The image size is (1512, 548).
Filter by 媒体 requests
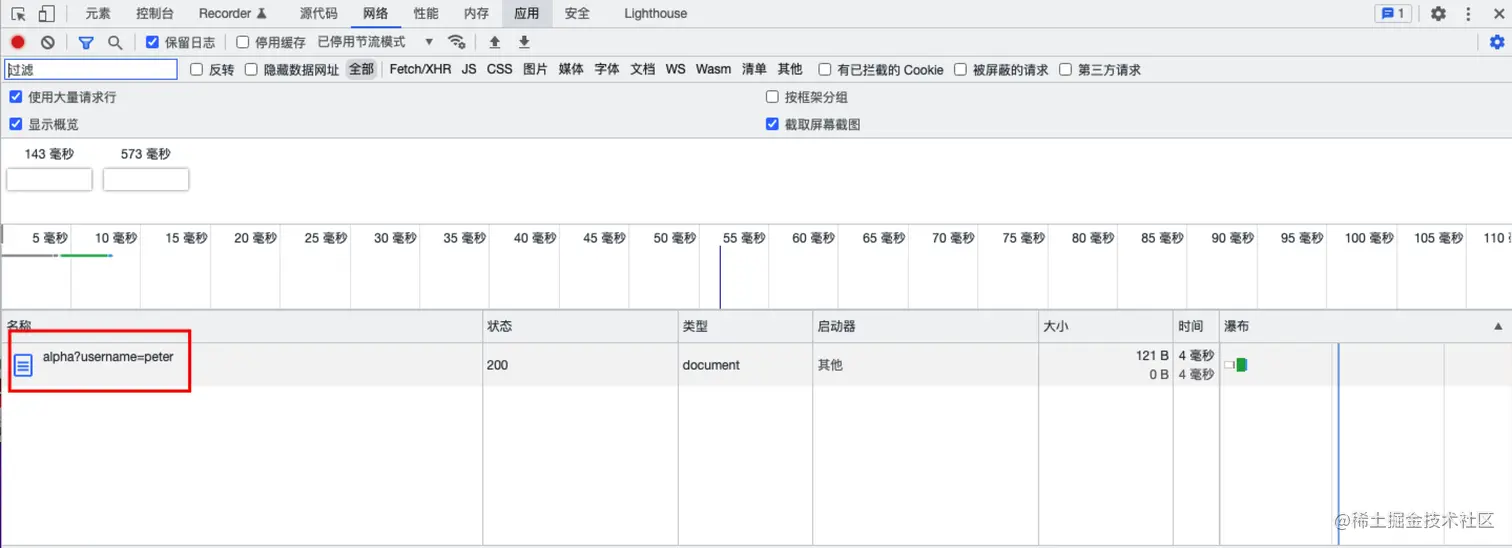[x=571, y=69]
